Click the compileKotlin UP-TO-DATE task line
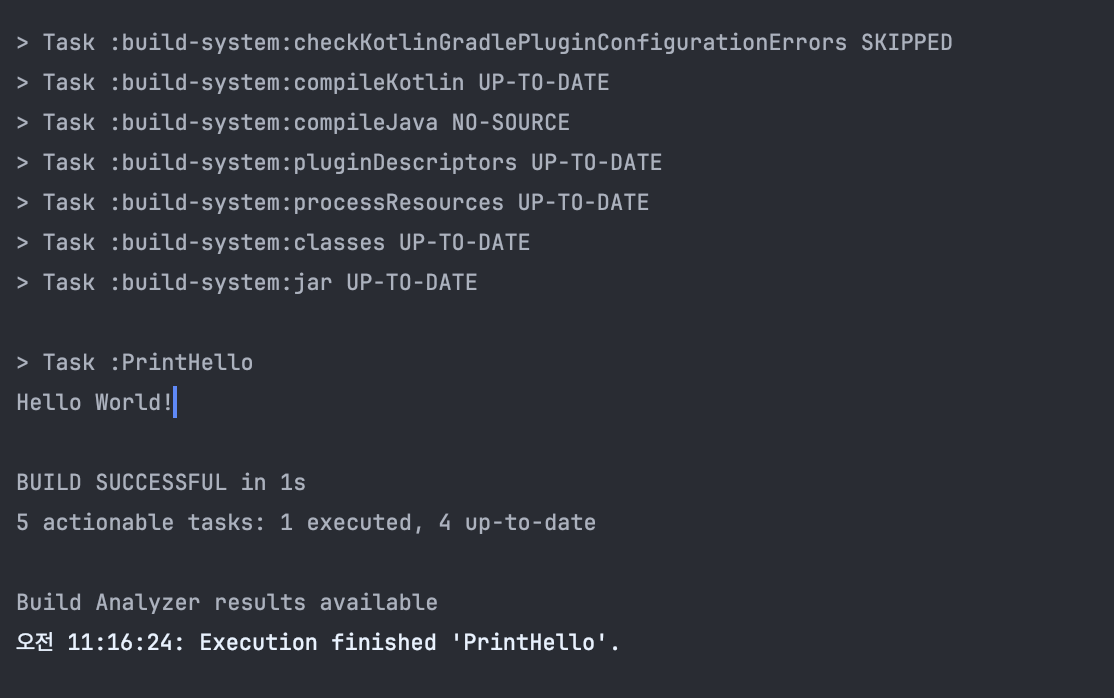The height and width of the screenshot is (698, 1114). [313, 82]
